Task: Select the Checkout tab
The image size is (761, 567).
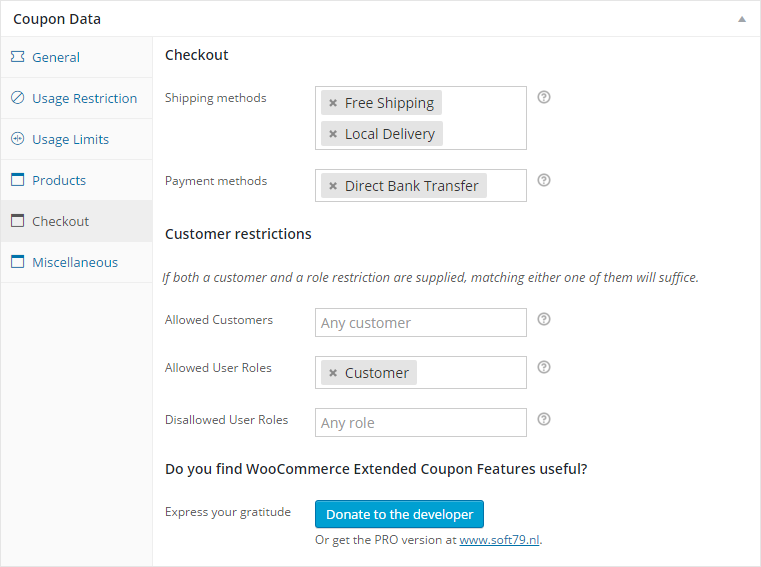Action: pyautogui.click(x=60, y=221)
